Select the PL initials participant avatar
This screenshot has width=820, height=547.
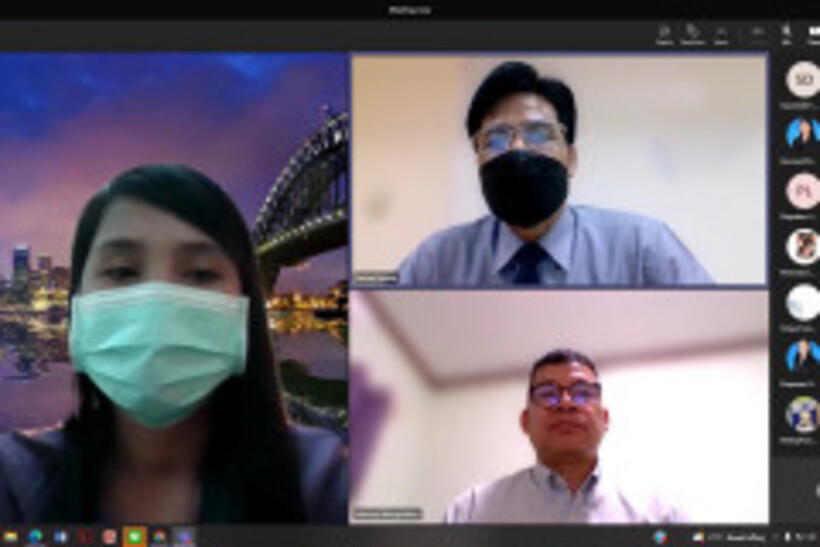[803, 191]
